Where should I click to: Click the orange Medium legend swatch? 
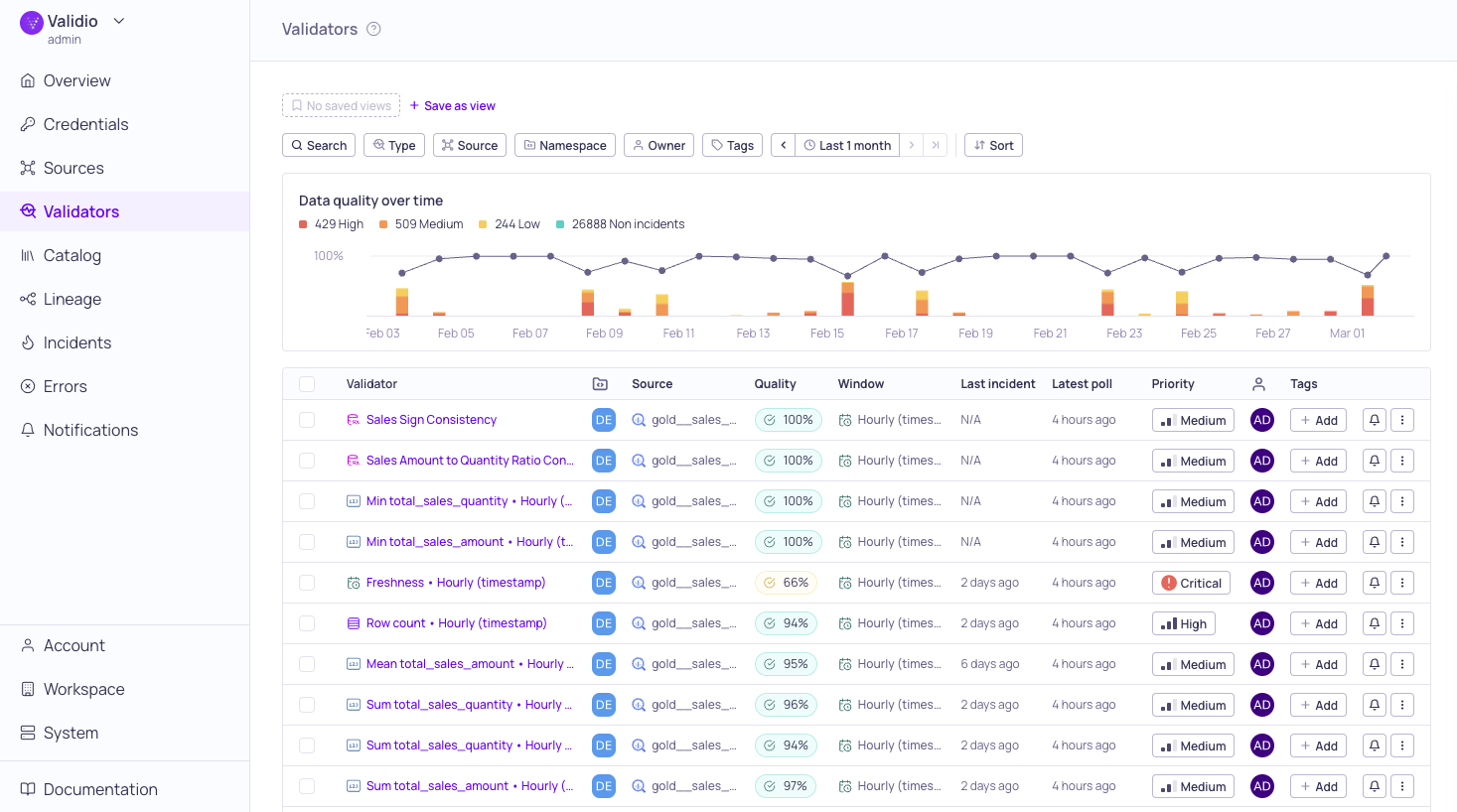(x=383, y=224)
